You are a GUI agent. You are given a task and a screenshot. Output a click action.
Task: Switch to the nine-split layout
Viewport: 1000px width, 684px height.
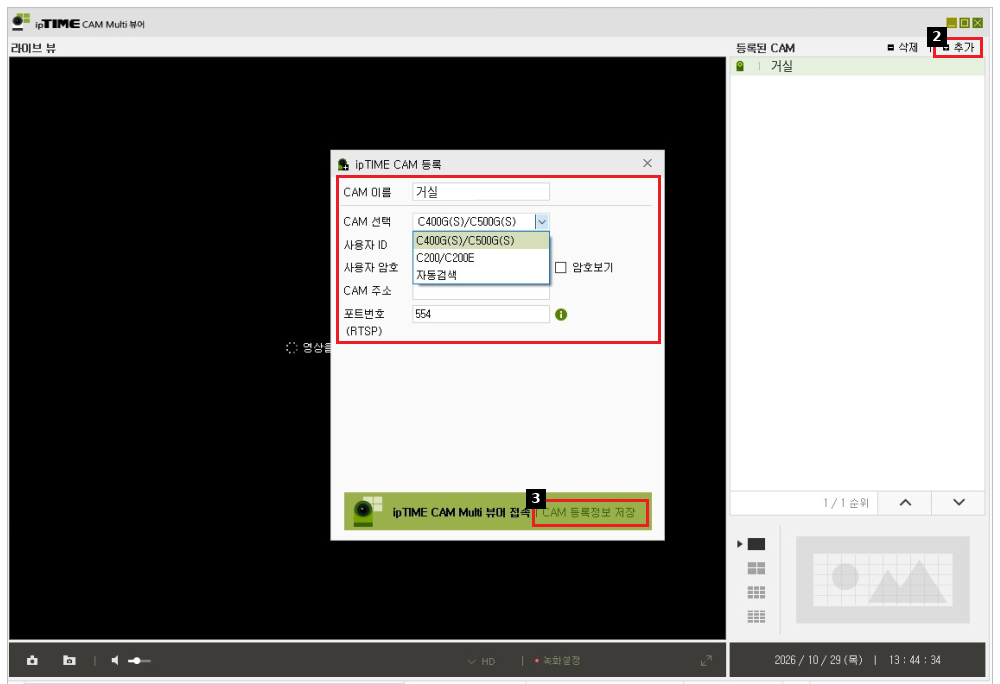(756, 592)
